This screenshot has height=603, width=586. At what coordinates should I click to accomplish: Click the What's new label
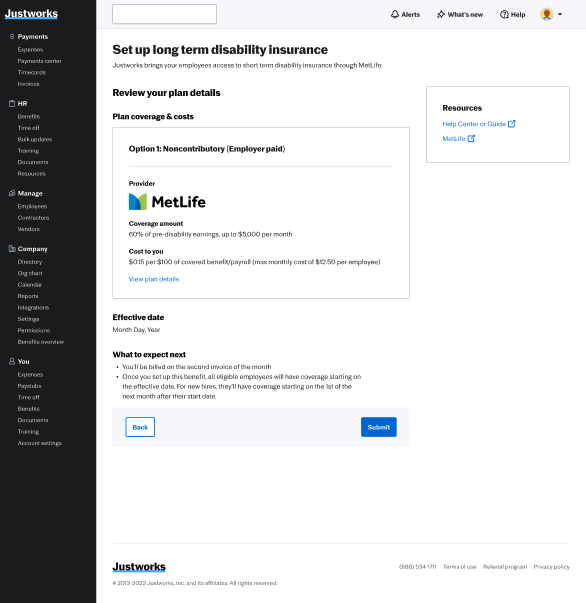click(465, 15)
